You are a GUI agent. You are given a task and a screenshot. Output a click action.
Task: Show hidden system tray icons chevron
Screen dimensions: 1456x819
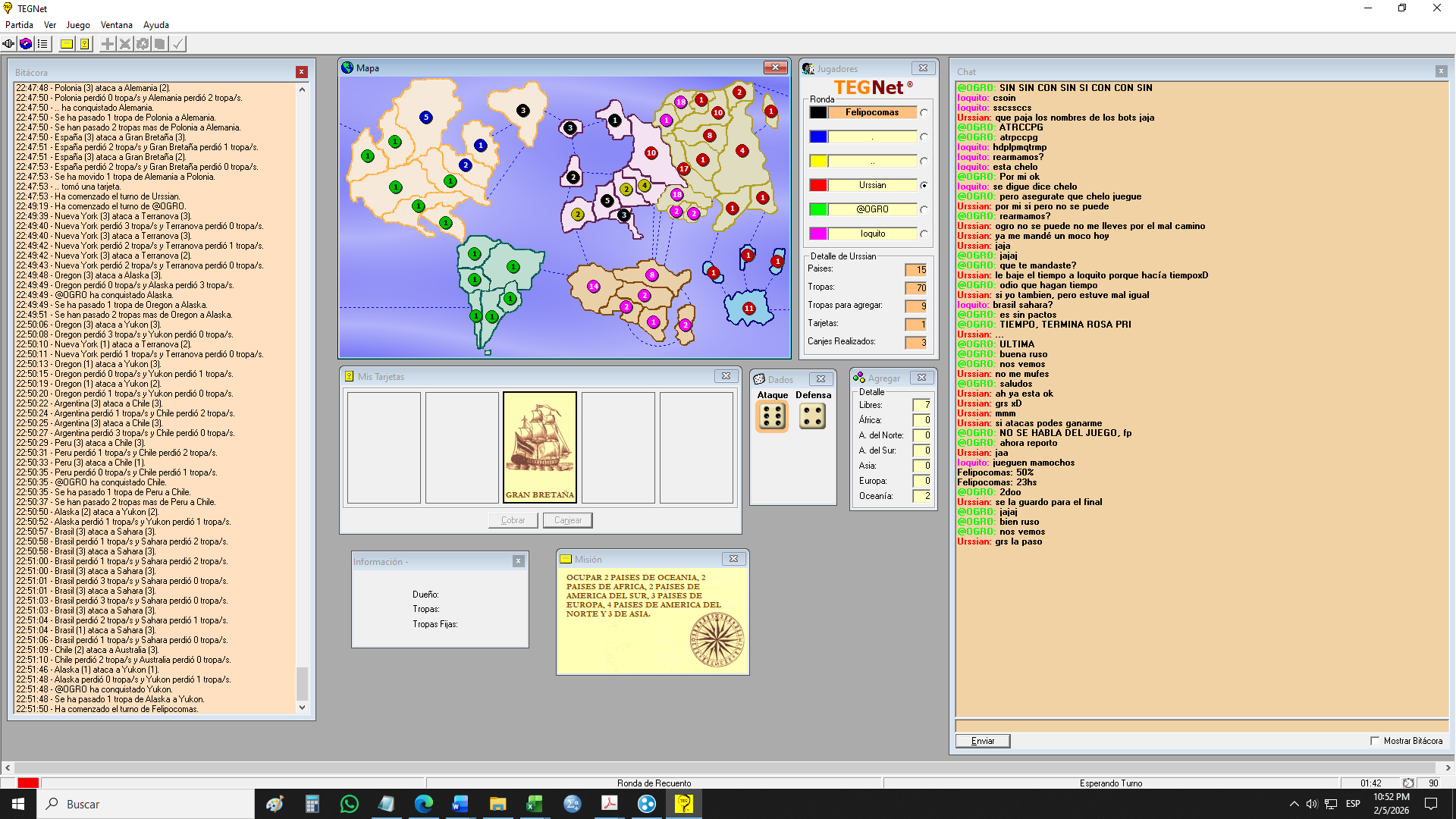[x=1294, y=804]
